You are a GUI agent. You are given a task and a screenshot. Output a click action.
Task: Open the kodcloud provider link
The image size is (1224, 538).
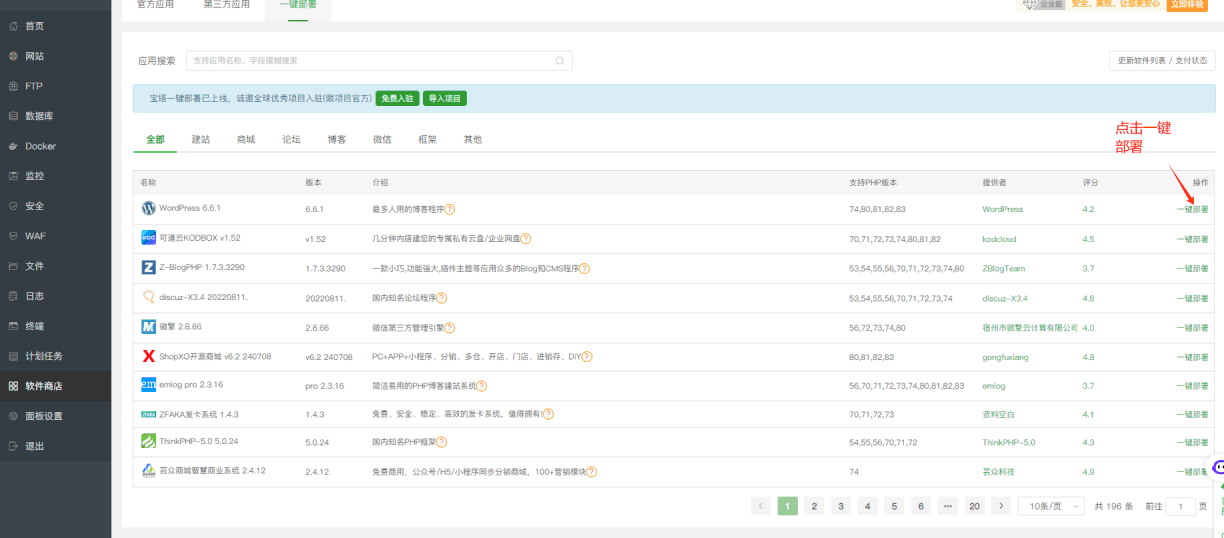1001,239
